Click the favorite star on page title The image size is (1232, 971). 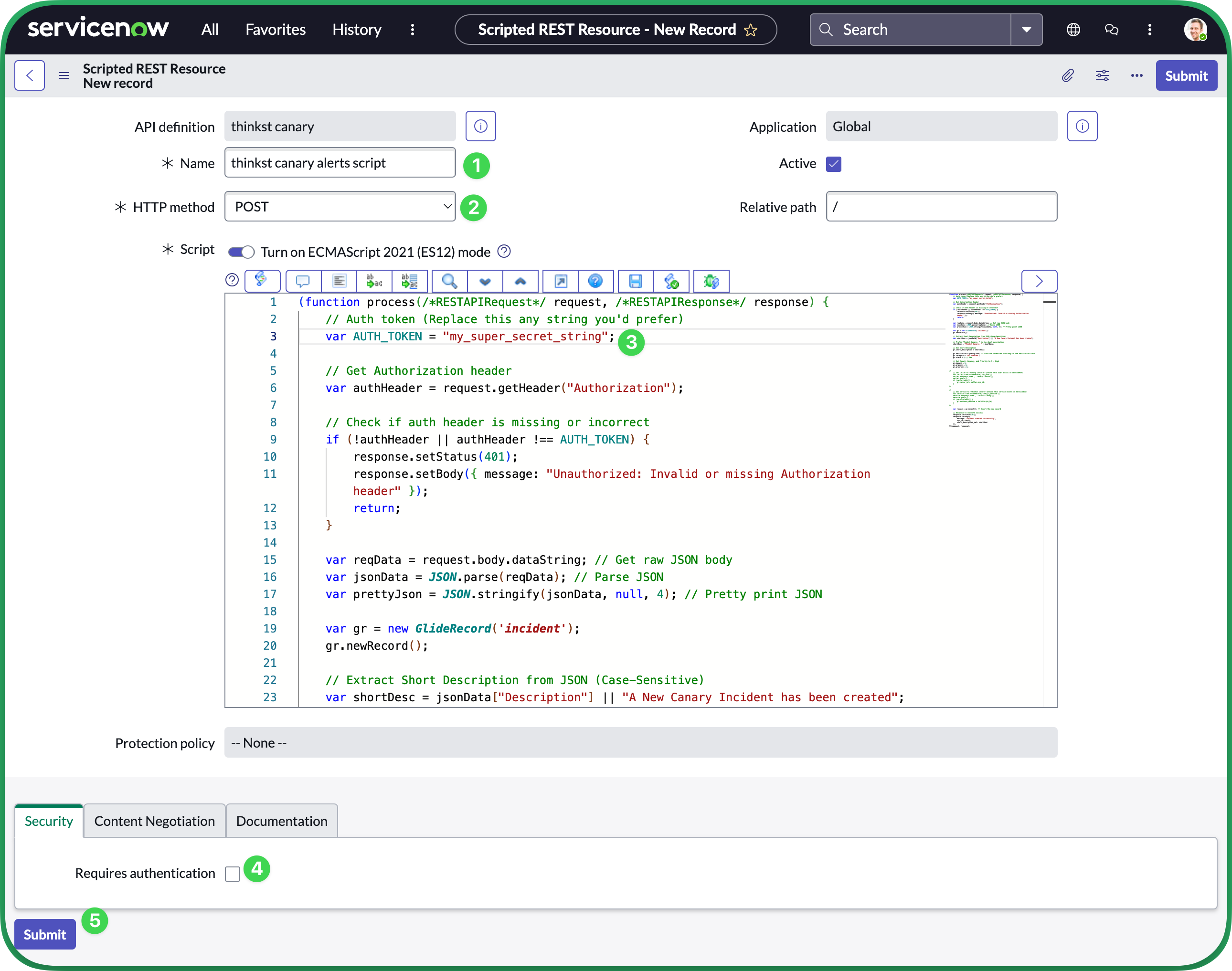point(751,30)
